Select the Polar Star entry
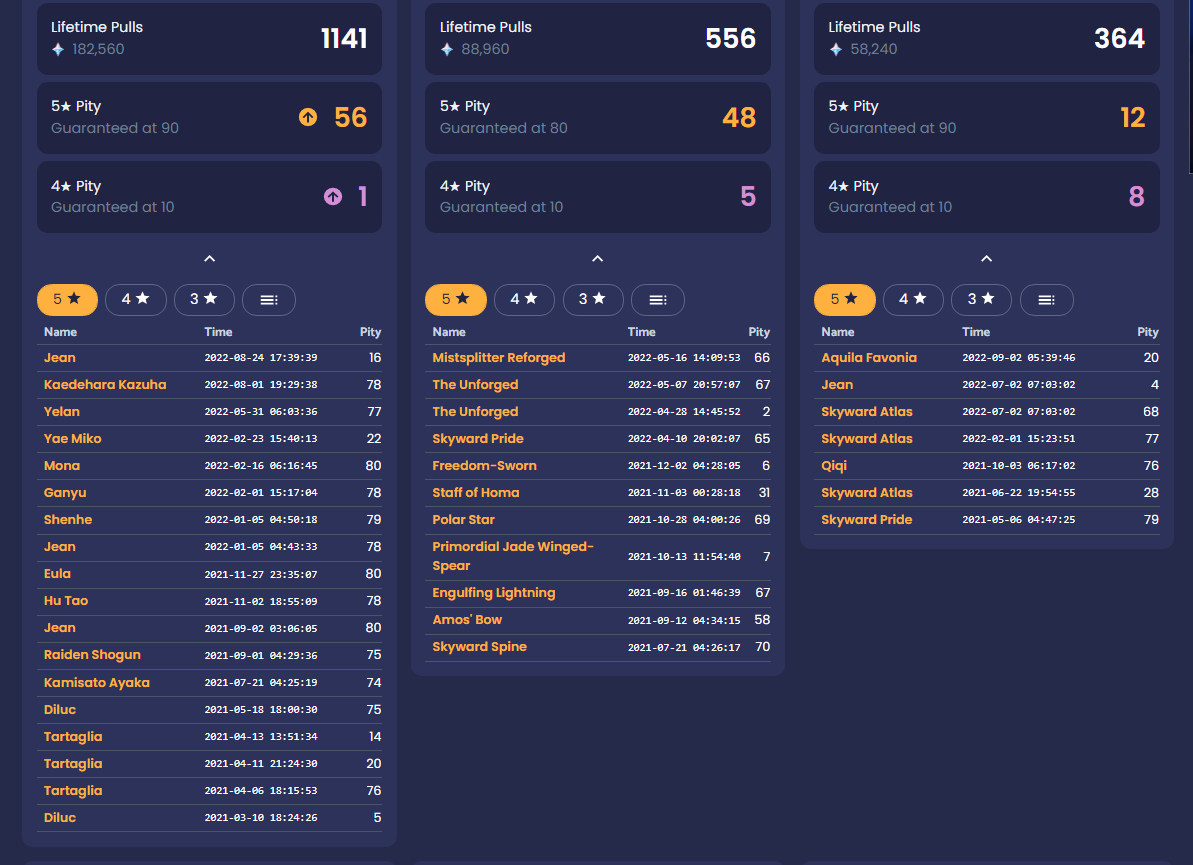The image size is (1193, 865). point(598,520)
